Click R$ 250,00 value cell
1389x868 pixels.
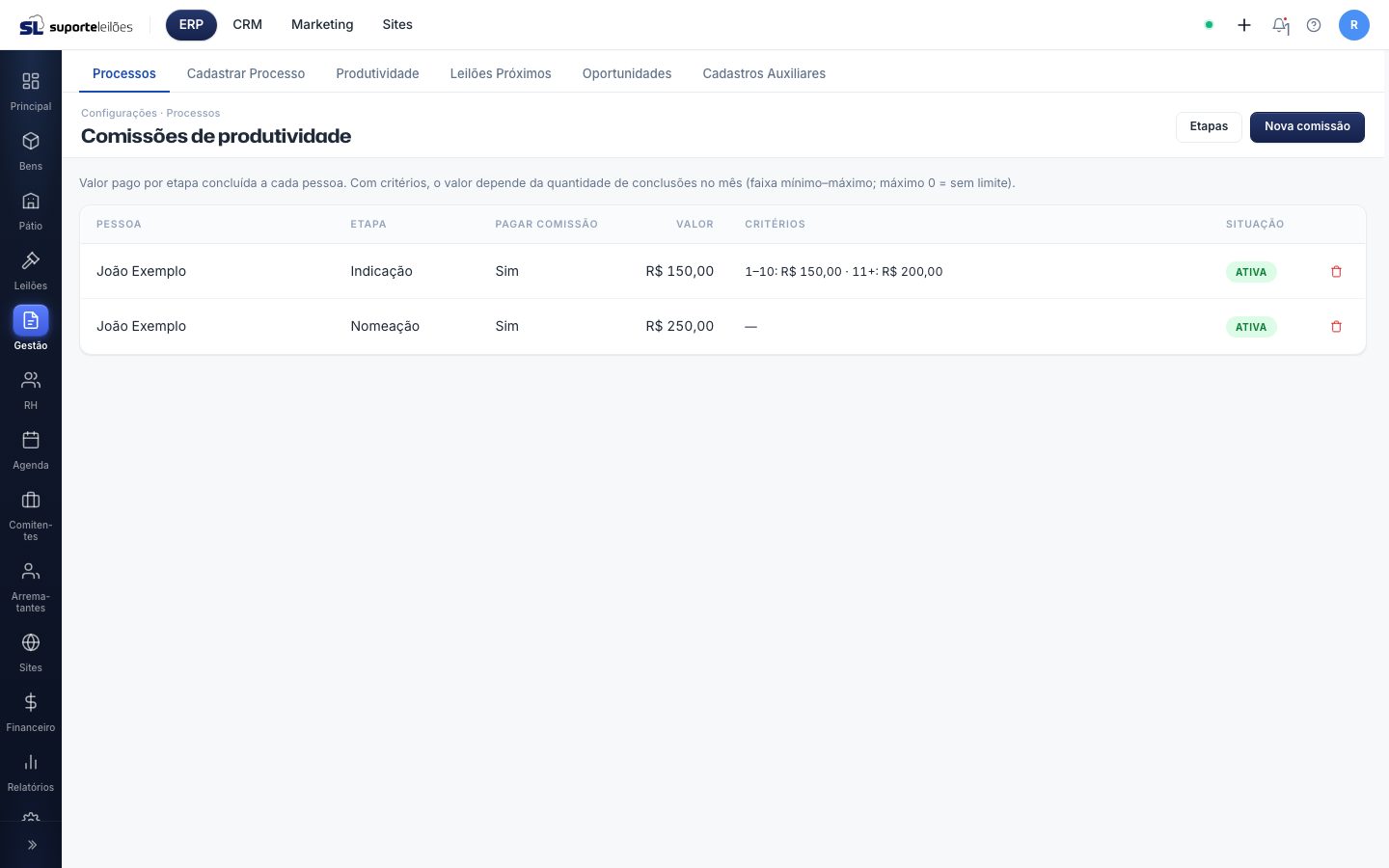(680, 326)
